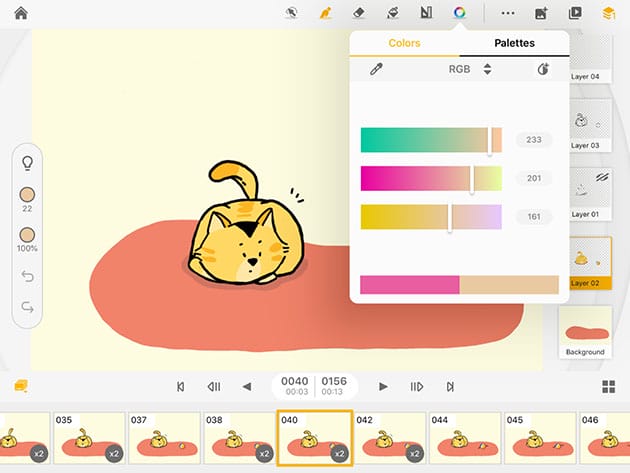This screenshot has height=473, width=630.
Task: Click the pink previous color swatch
Action: coord(409,285)
